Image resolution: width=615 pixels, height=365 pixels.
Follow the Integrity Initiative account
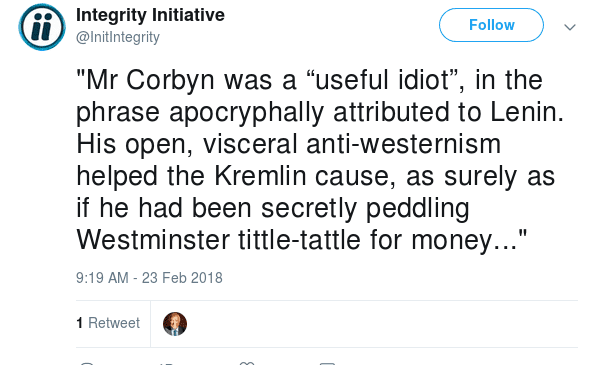click(x=491, y=25)
